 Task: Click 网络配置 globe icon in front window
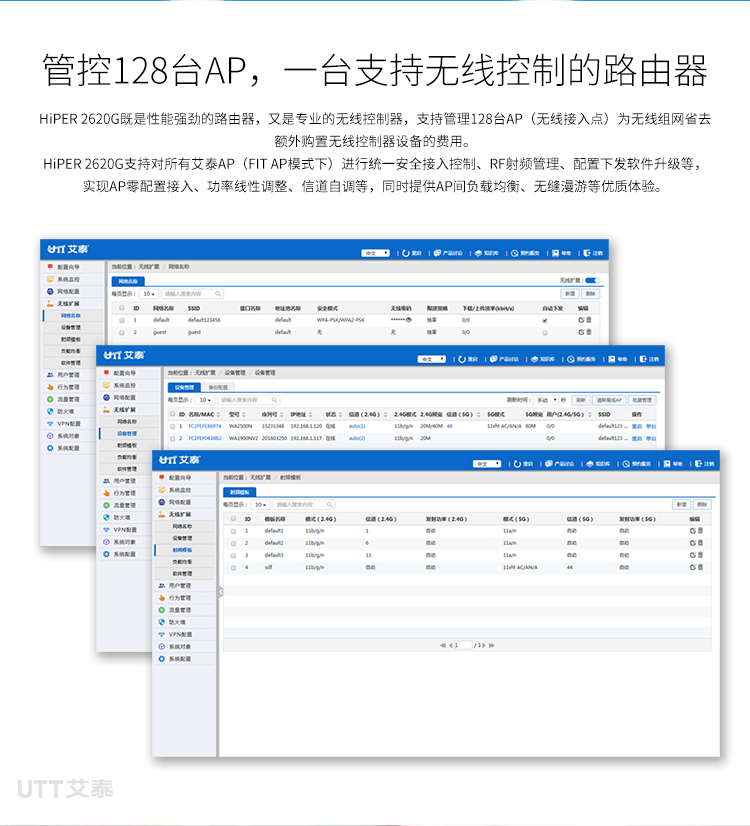(x=162, y=502)
